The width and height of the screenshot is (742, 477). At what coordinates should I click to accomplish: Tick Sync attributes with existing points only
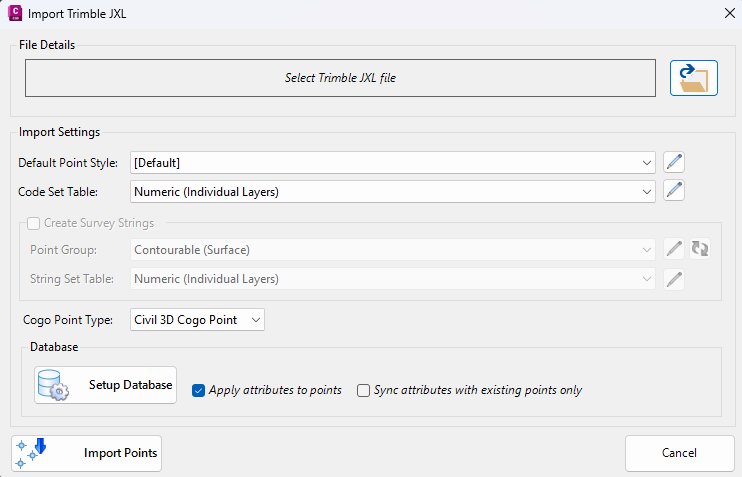(x=363, y=390)
